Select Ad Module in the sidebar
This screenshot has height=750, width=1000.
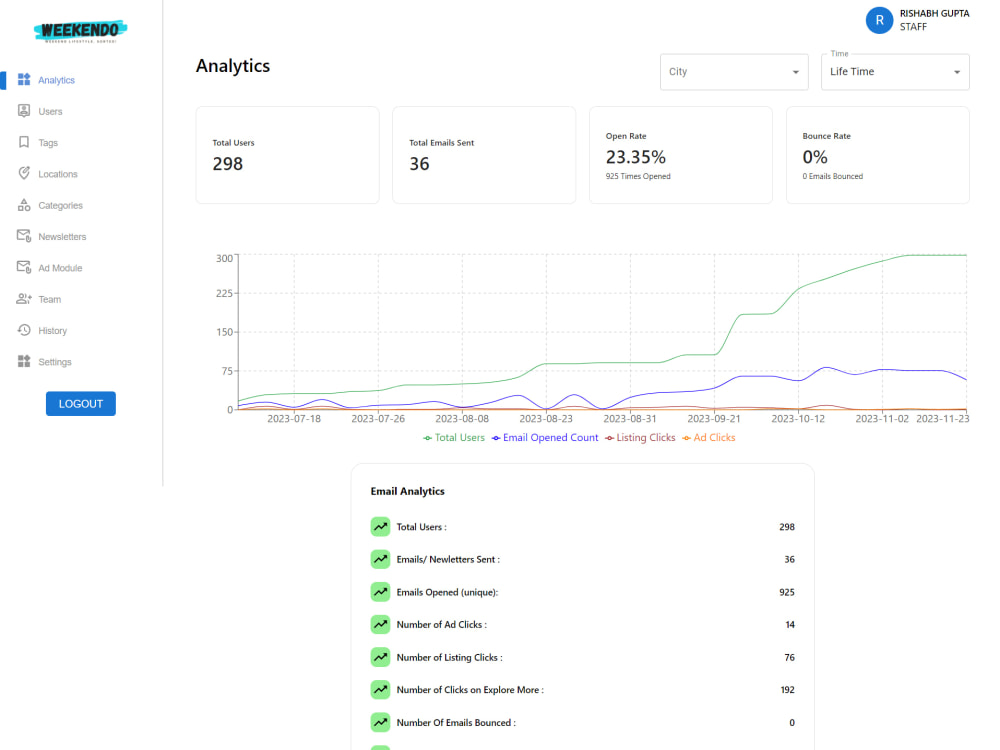click(x=60, y=268)
